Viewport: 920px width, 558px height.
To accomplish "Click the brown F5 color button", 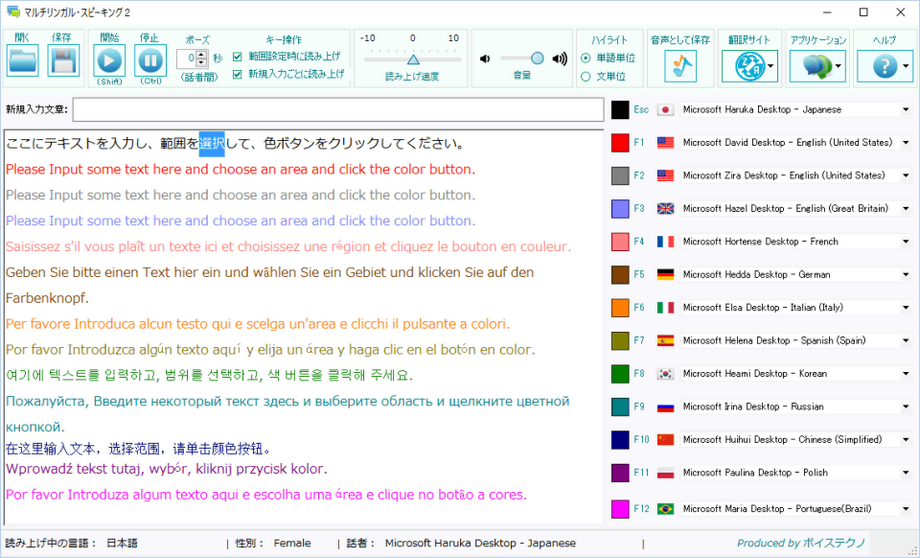I will (620, 275).
